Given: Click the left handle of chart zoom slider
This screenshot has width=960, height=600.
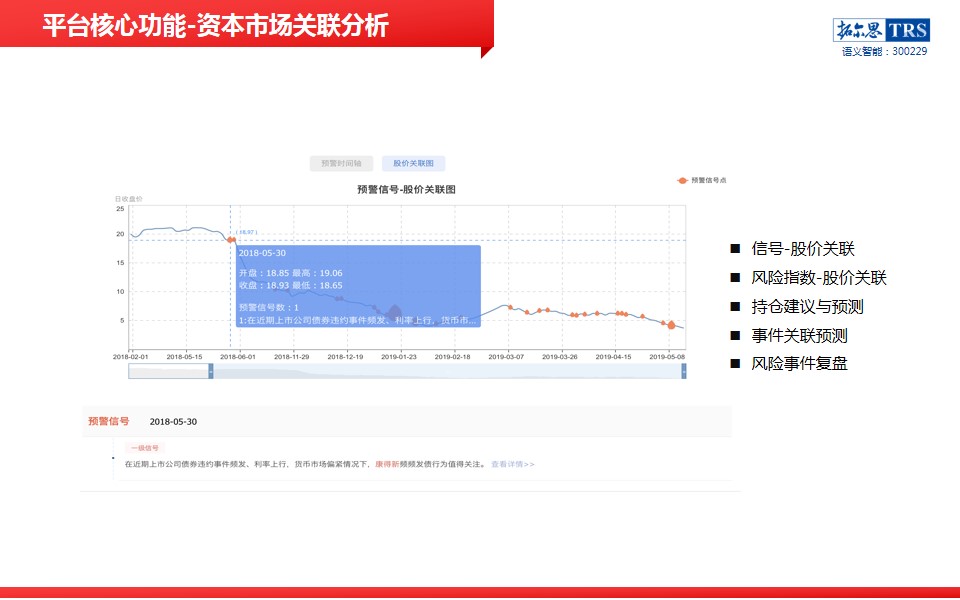Looking at the screenshot, I should pos(211,371).
